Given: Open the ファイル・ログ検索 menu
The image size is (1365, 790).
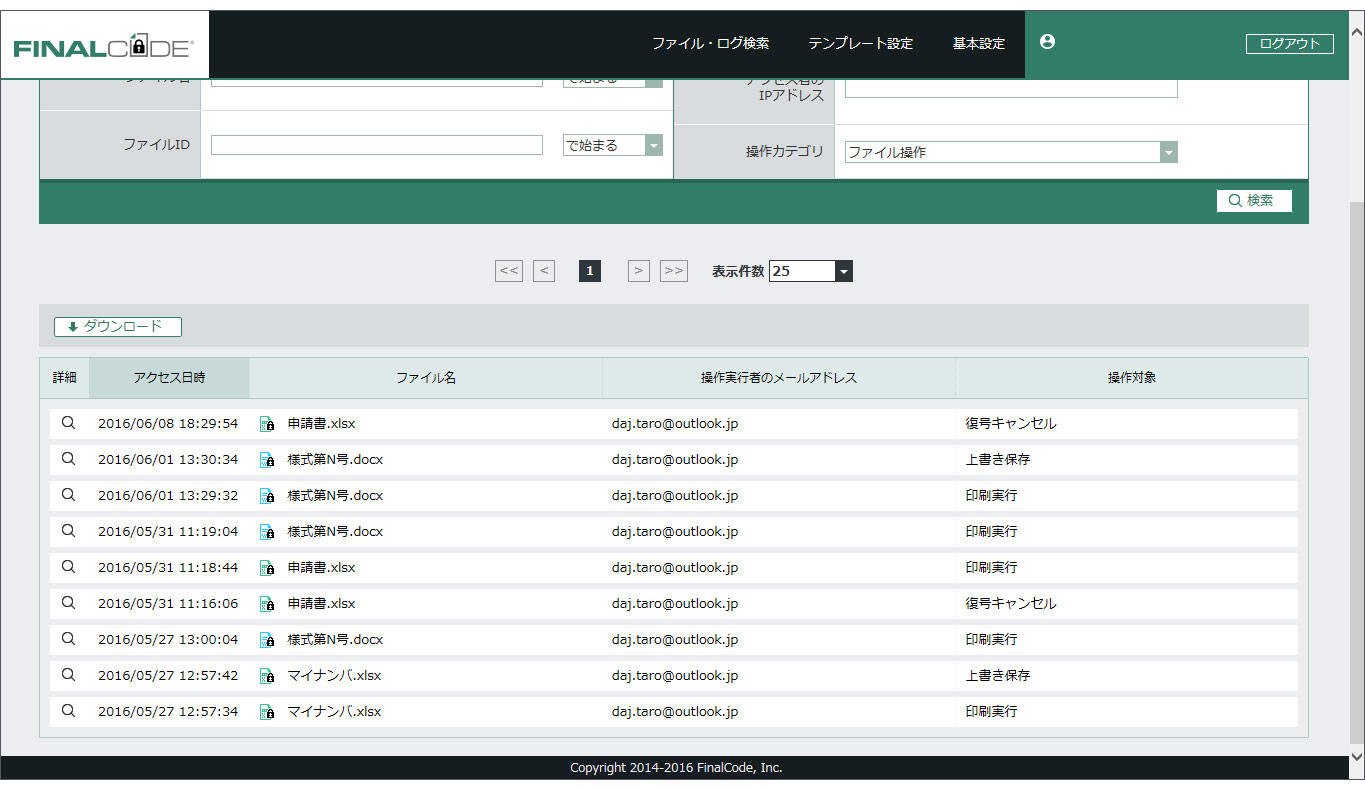Looking at the screenshot, I should pyautogui.click(x=710, y=44).
